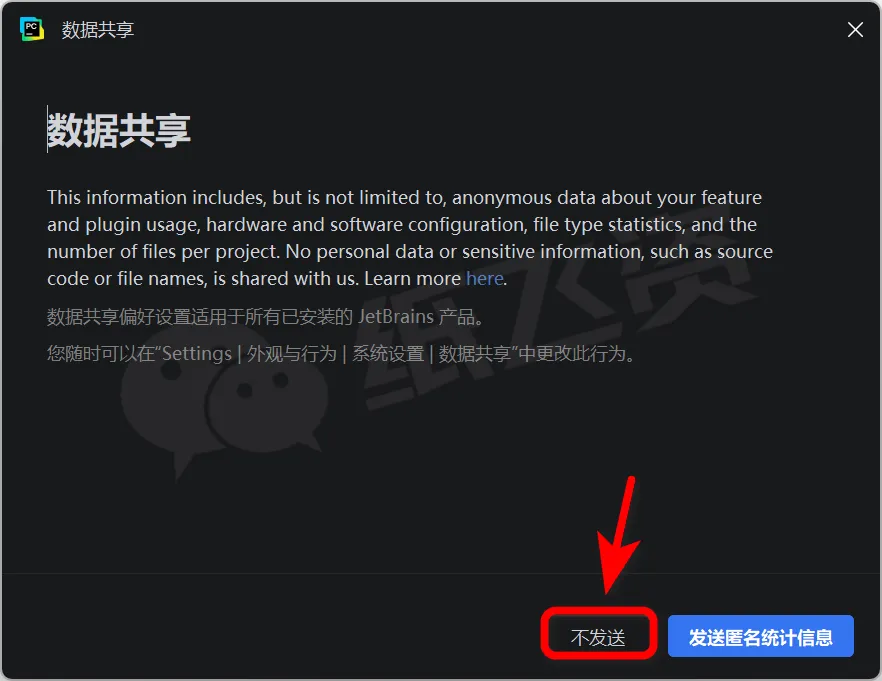Click empty title bar area beside title
This screenshot has height=681, width=882.
coord(489,30)
